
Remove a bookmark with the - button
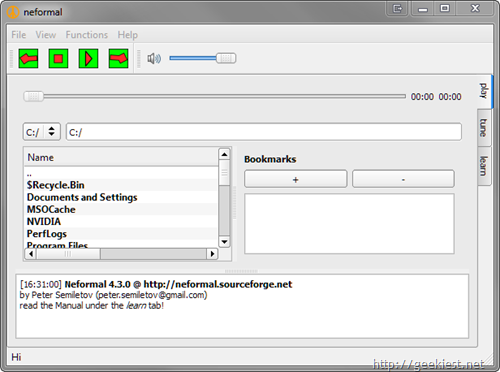(403, 179)
